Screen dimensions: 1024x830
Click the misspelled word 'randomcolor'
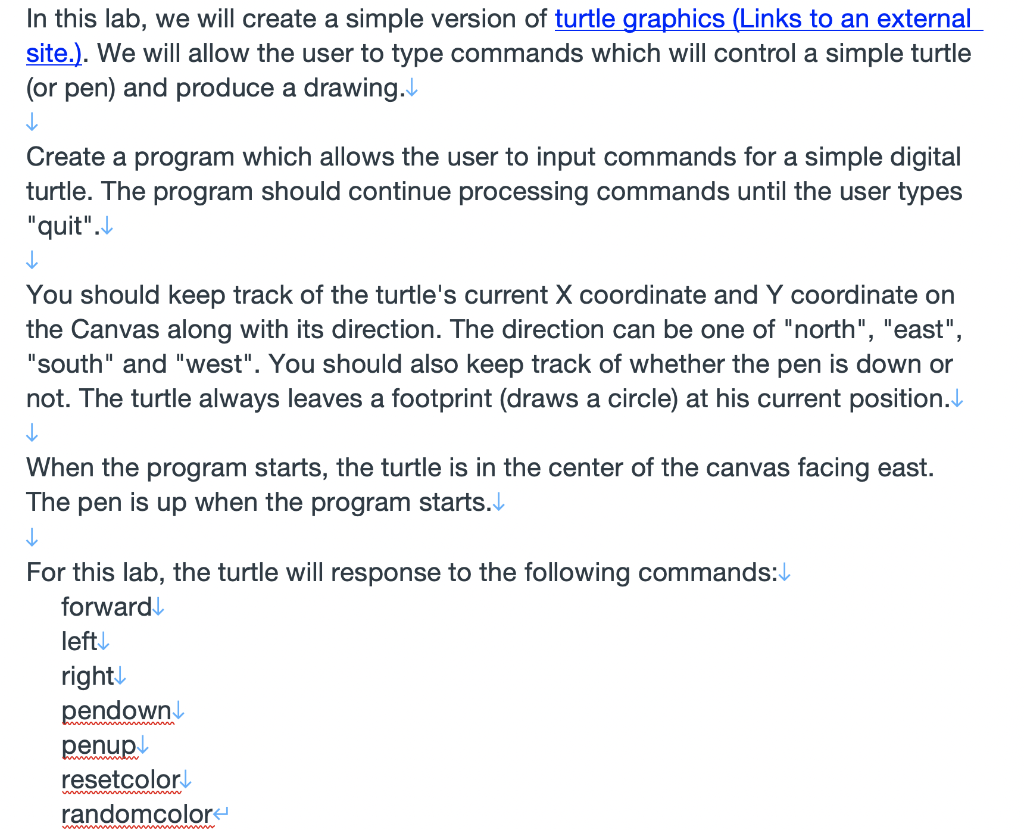(136, 814)
